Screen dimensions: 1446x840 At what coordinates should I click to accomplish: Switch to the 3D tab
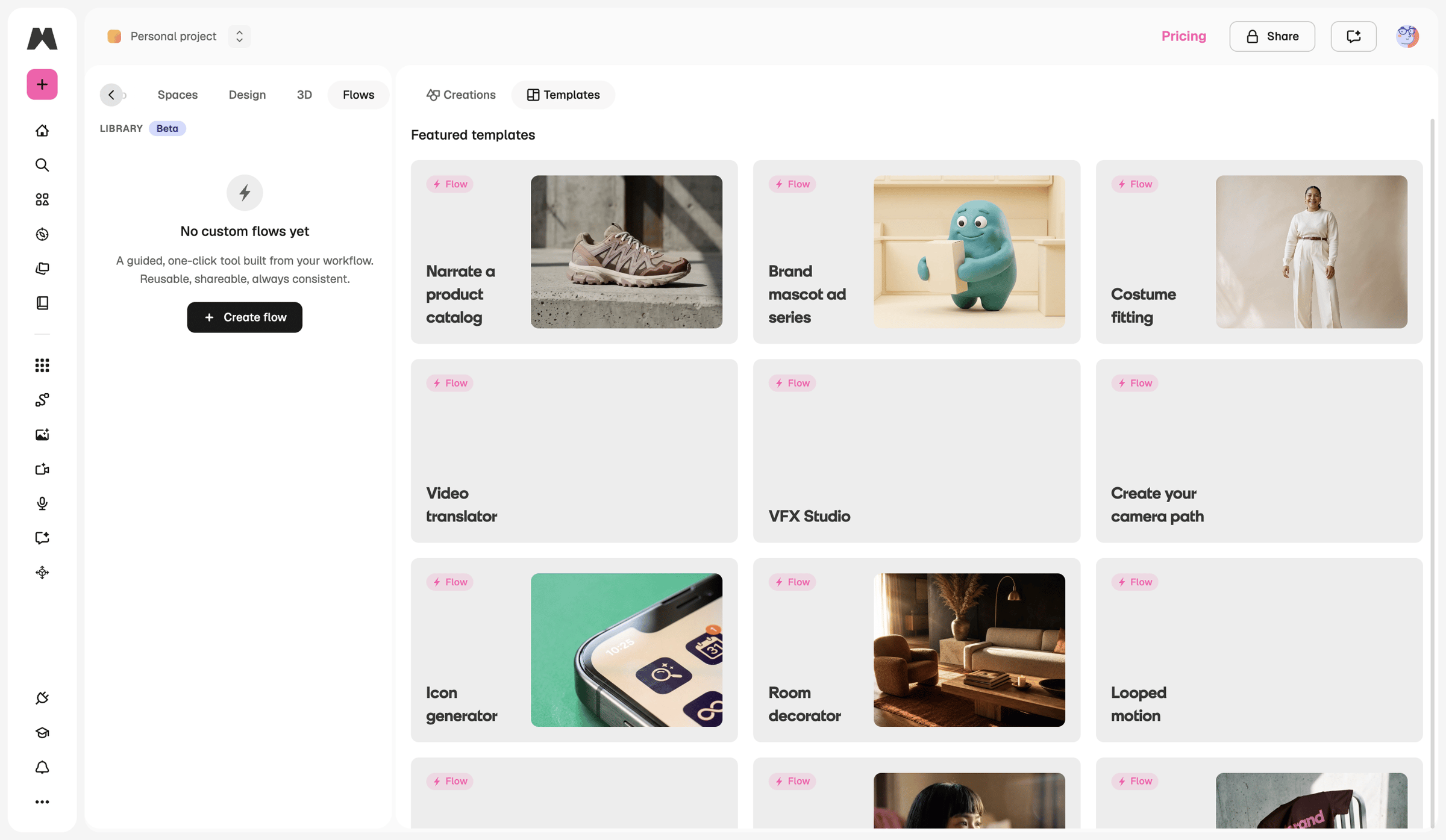(x=304, y=95)
